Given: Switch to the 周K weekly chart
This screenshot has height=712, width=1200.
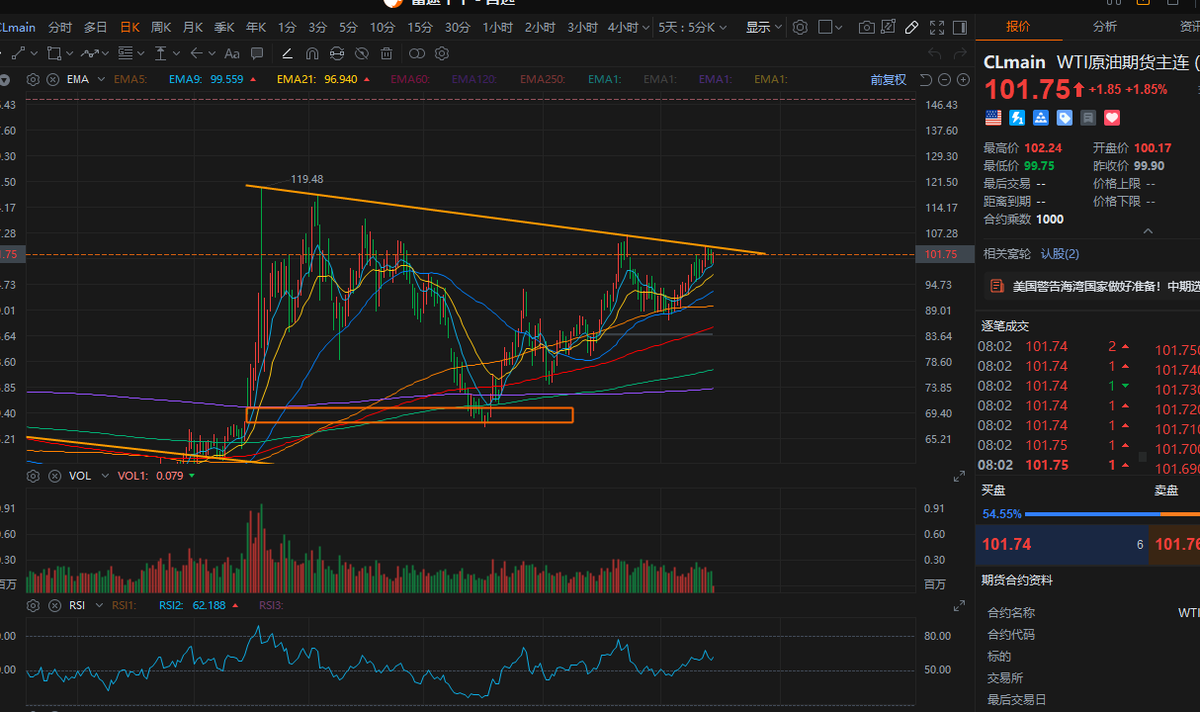Looking at the screenshot, I should point(161,27).
